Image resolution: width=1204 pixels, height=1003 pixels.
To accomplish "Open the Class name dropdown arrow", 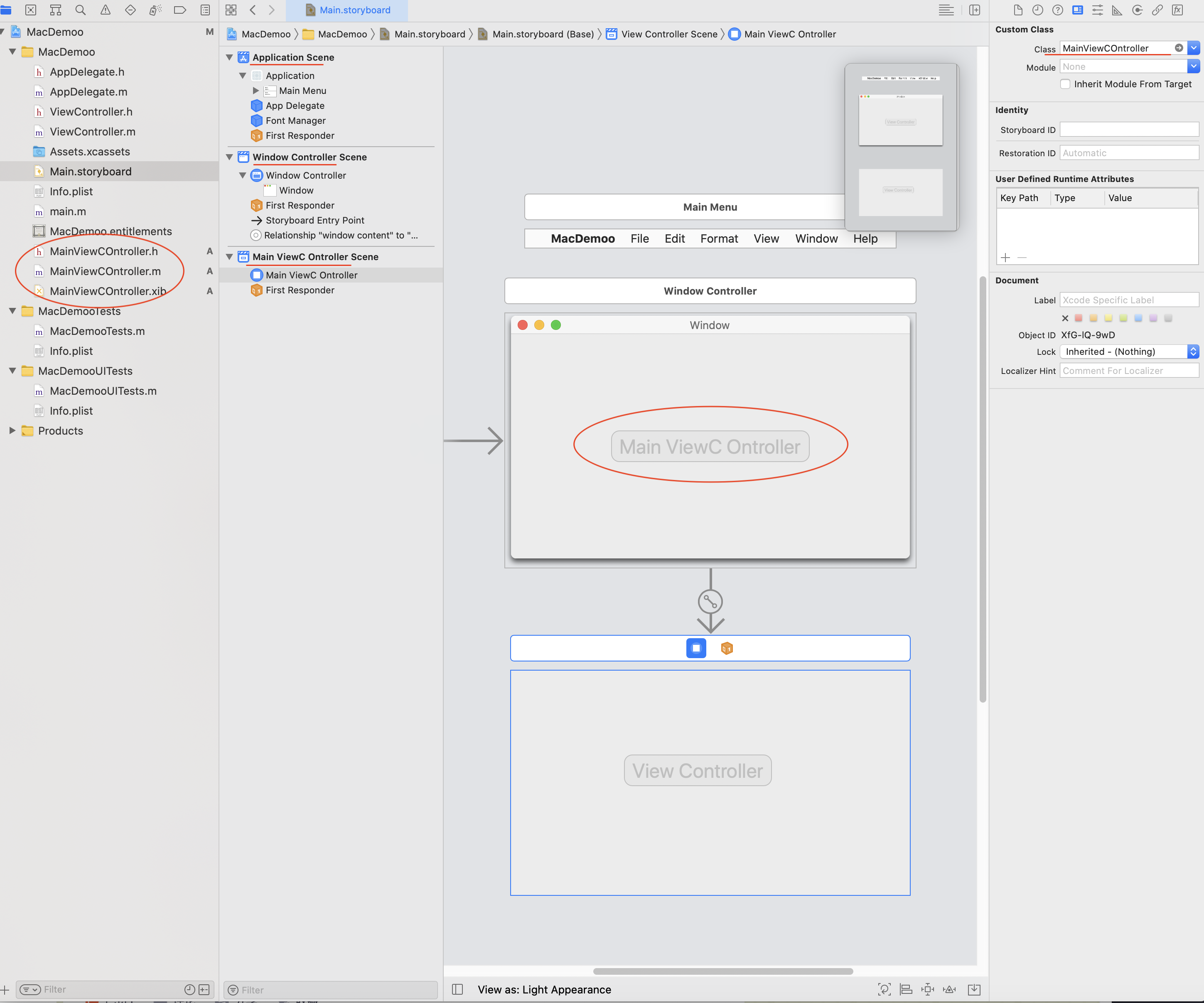I will [x=1194, y=48].
